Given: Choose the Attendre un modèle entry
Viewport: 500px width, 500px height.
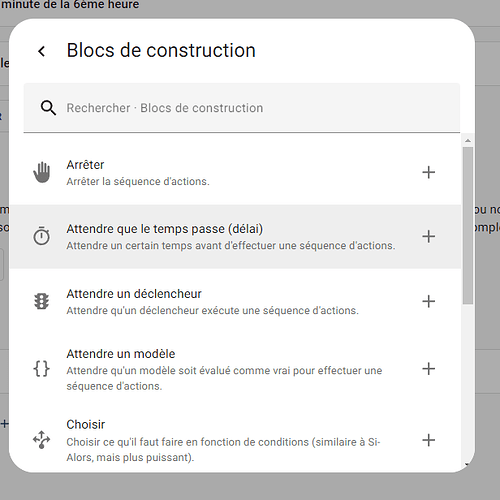Looking at the screenshot, I should 235,369.
